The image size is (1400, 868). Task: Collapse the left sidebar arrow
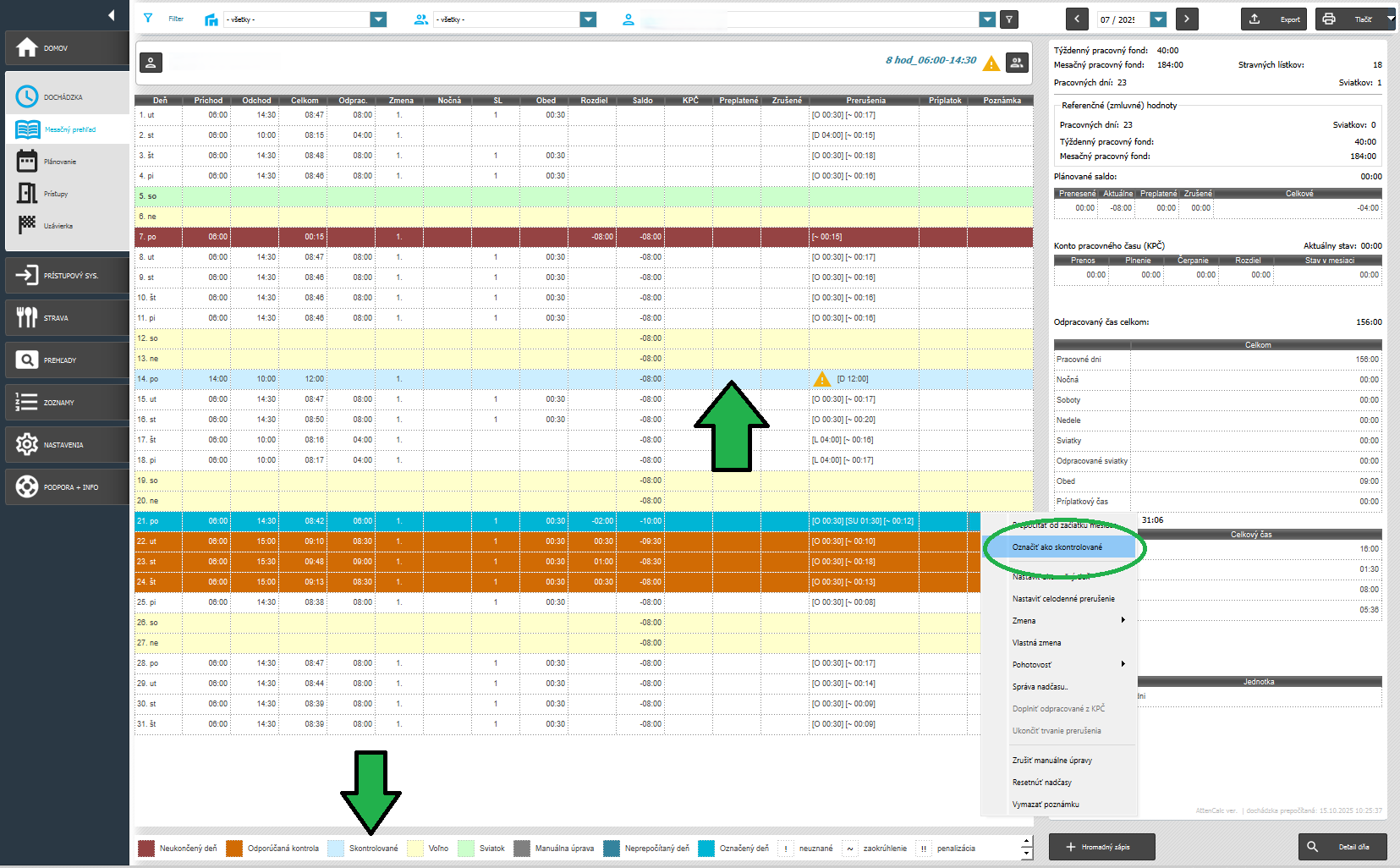(111, 15)
